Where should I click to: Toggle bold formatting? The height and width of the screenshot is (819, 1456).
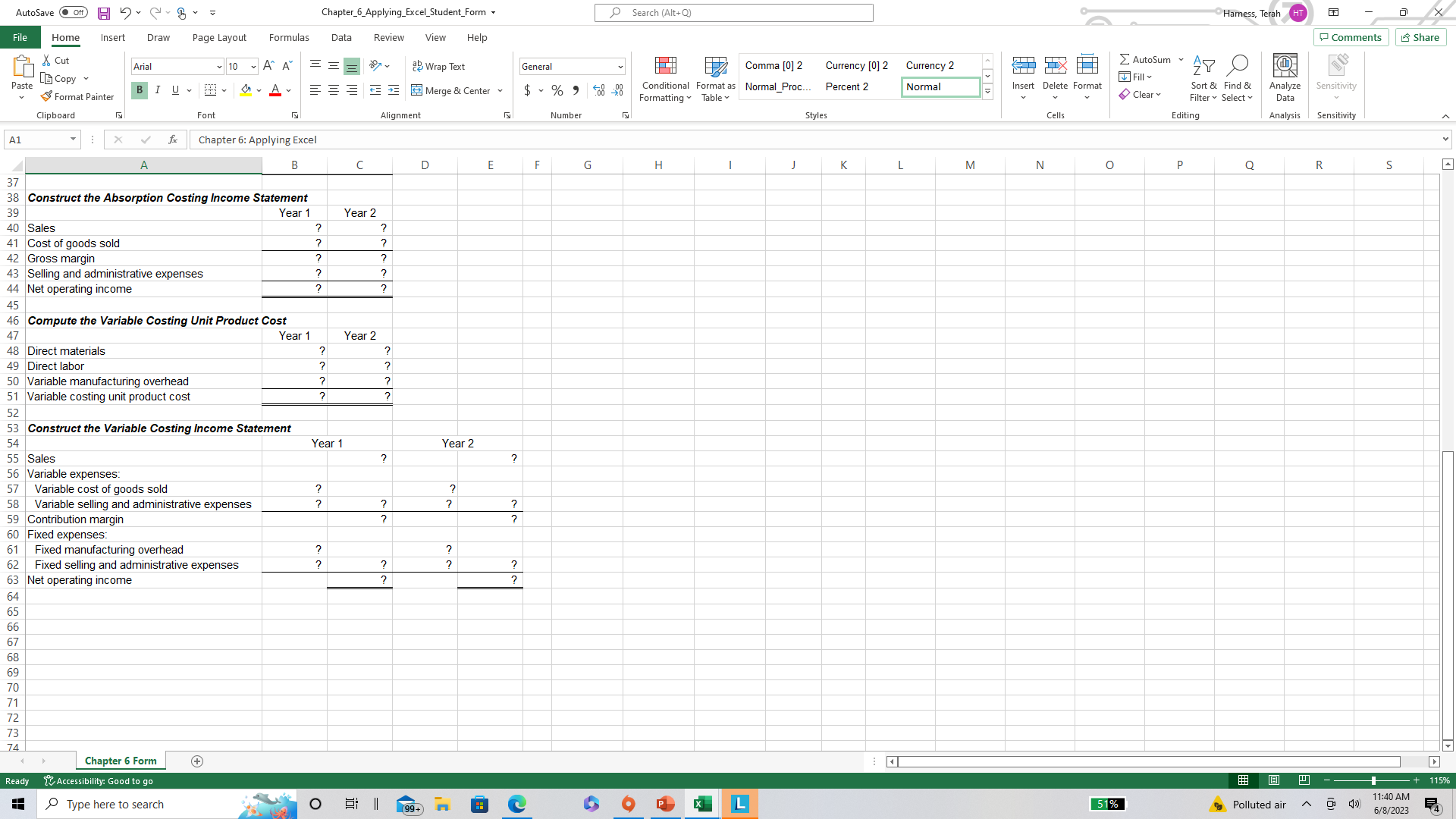(139, 90)
